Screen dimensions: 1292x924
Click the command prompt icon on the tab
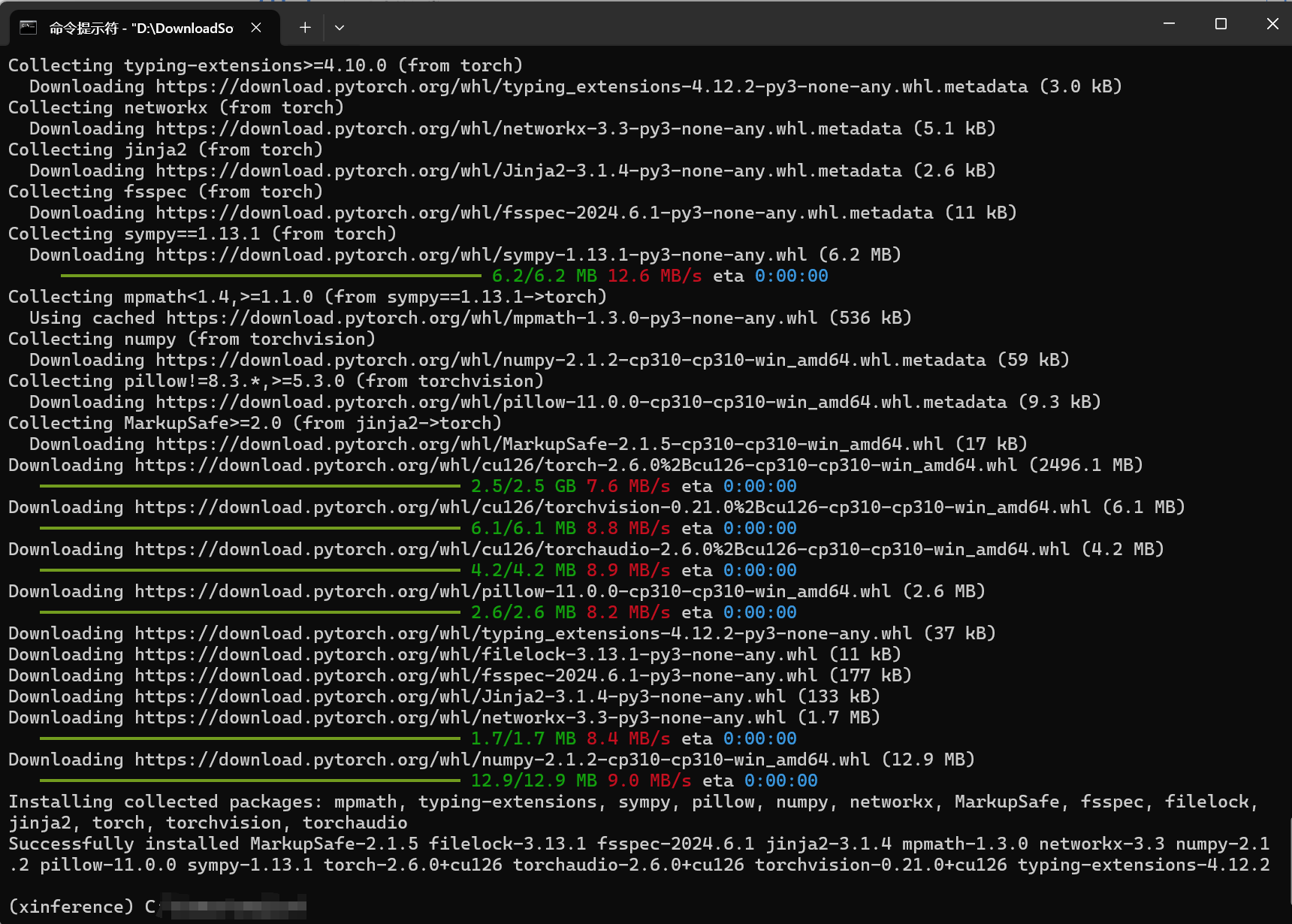click(x=27, y=27)
